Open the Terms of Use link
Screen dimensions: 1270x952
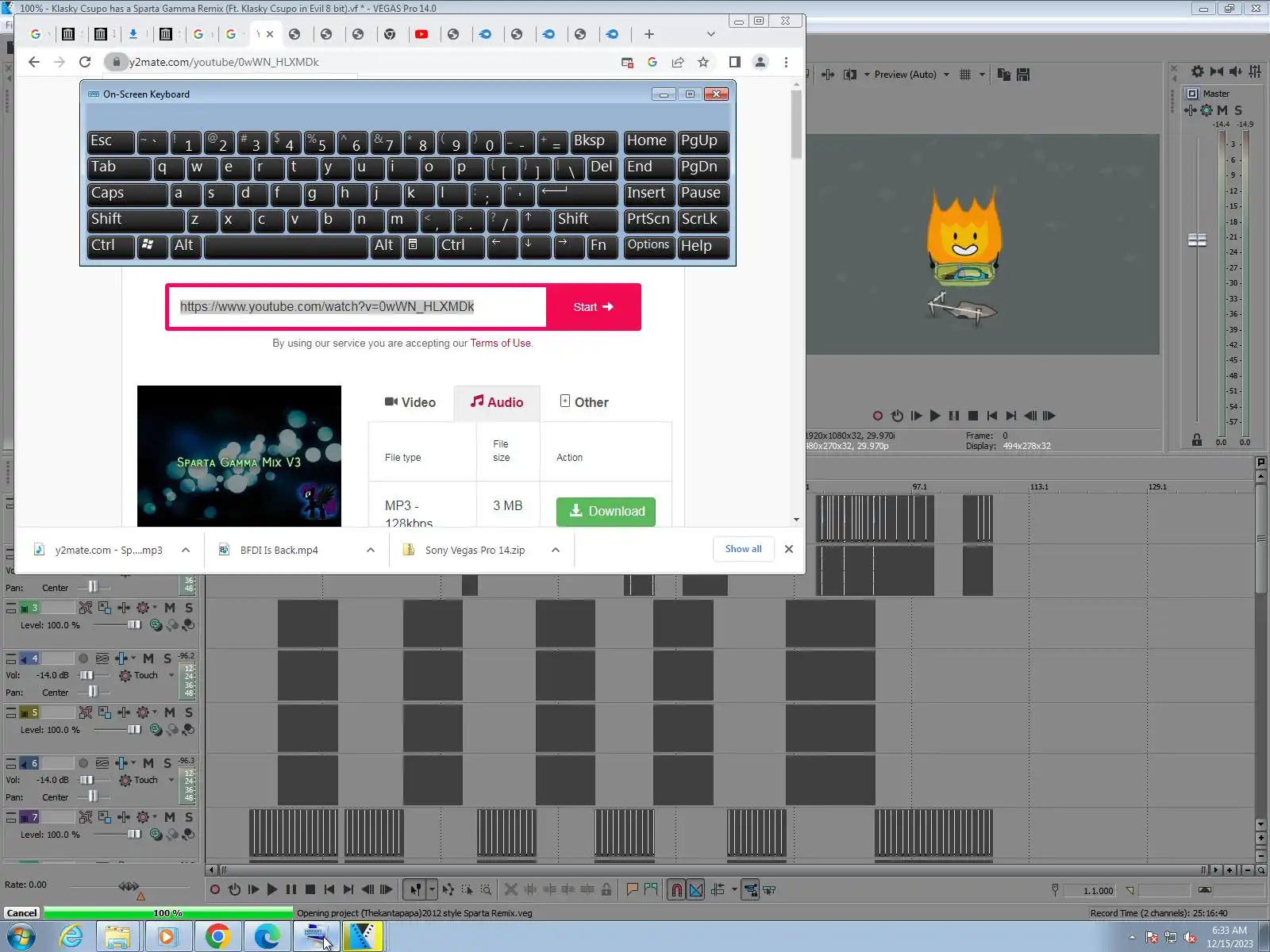tap(500, 344)
